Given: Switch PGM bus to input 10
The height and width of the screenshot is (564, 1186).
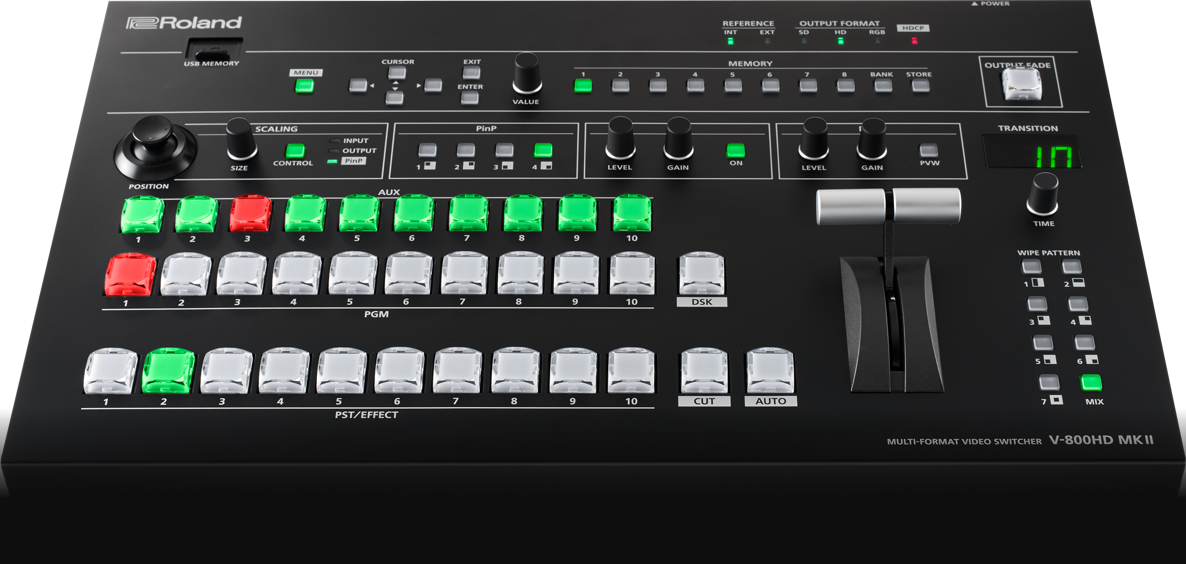Looking at the screenshot, I should coord(632,273).
